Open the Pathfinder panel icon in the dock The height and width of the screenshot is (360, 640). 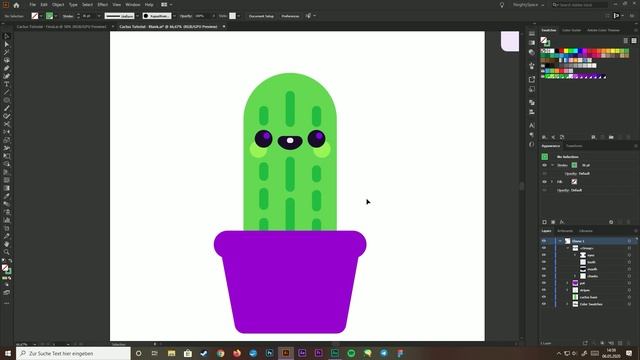pos(532,102)
